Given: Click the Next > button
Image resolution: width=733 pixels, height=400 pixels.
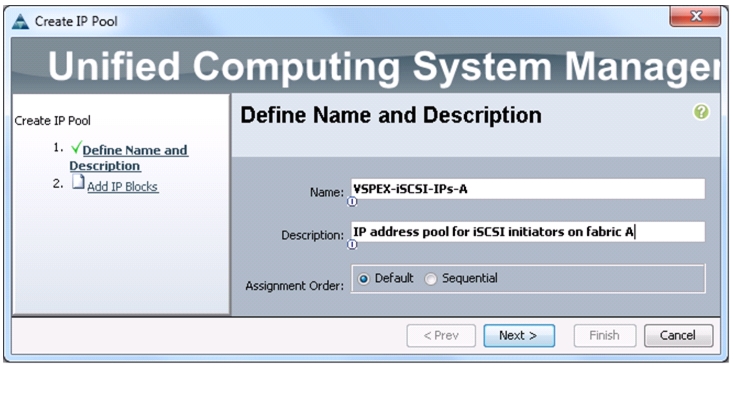Looking at the screenshot, I should pos(519,336).
